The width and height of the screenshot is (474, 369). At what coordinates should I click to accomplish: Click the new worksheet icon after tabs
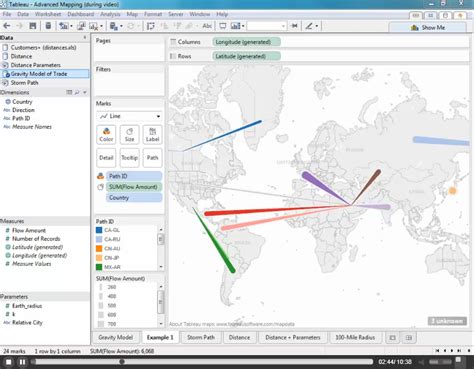[393, 338]
